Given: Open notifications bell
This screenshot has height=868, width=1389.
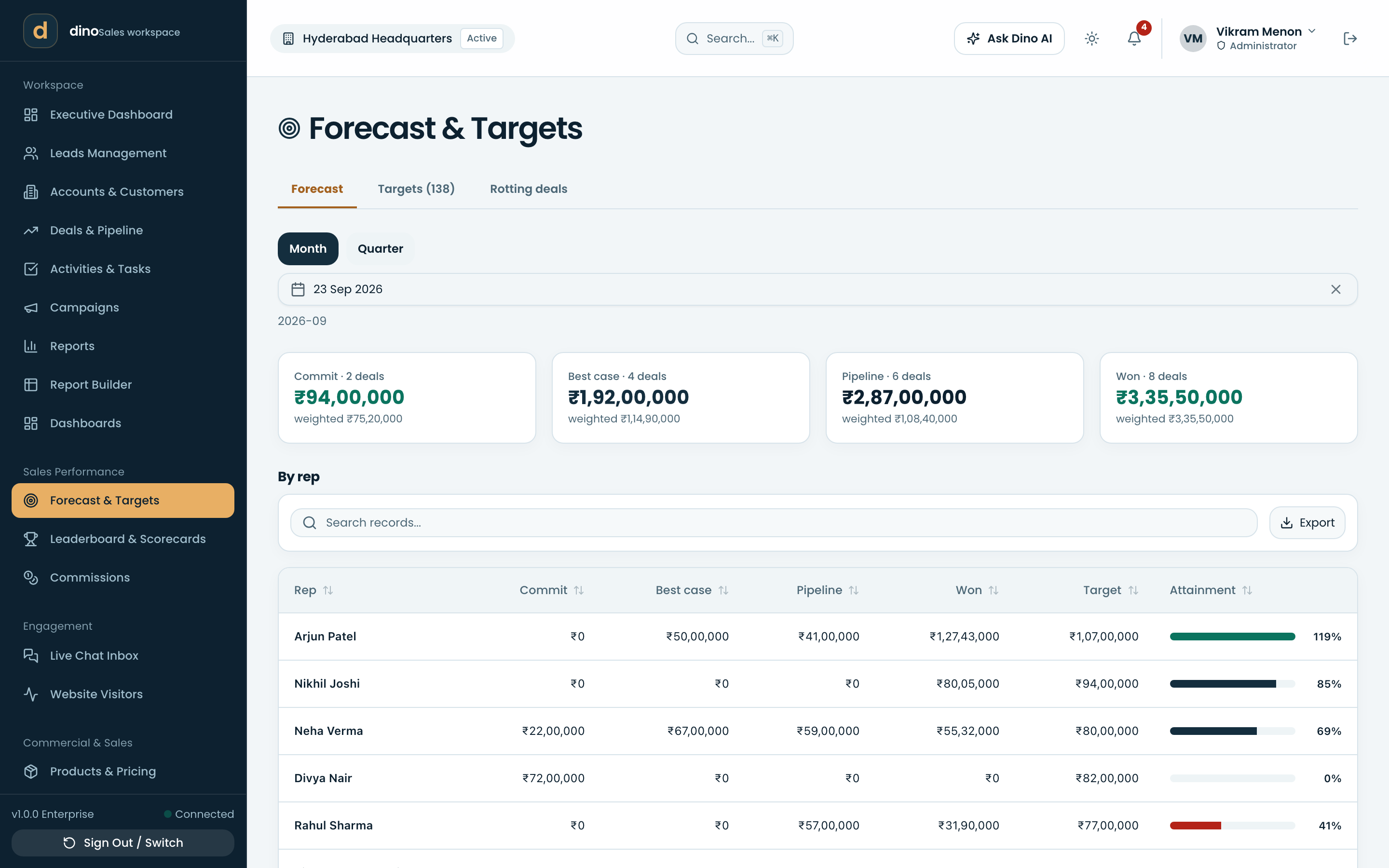Looking at the screenshot, I should pyautogui.click(x=1134, y=39).
